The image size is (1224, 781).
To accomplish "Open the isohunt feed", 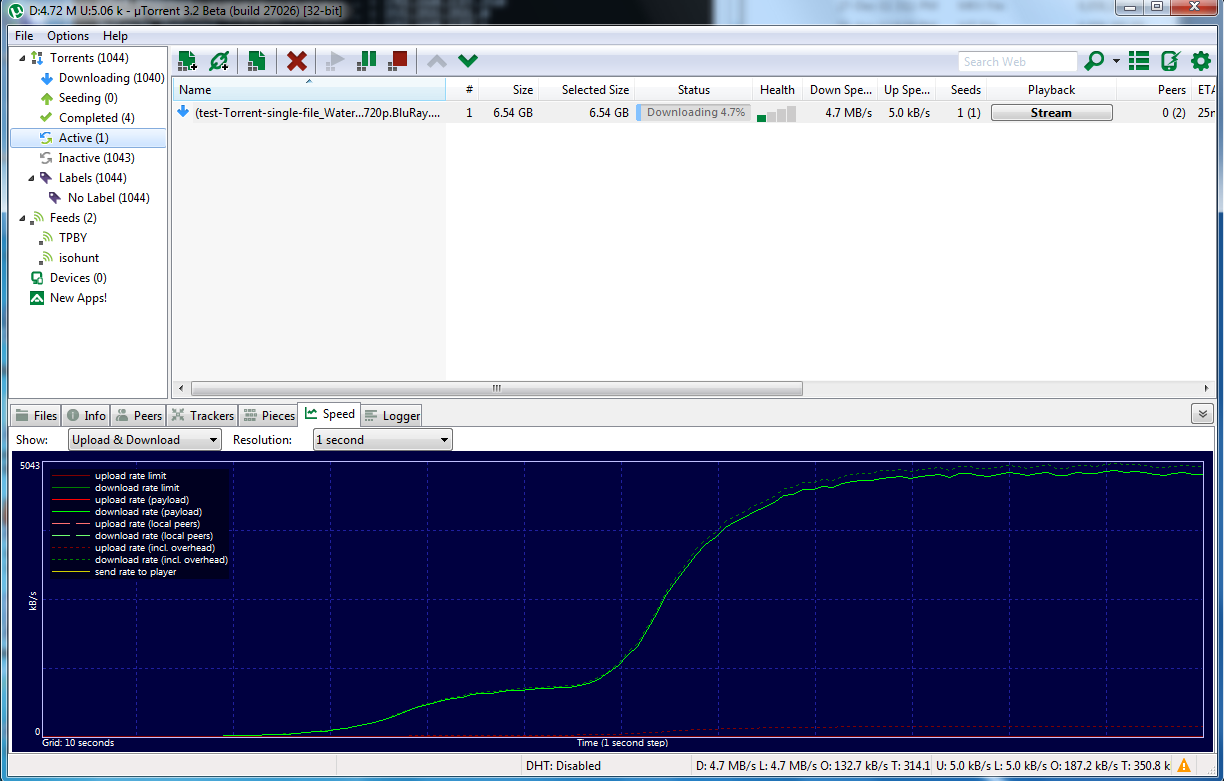I will (x=69, y=258).
